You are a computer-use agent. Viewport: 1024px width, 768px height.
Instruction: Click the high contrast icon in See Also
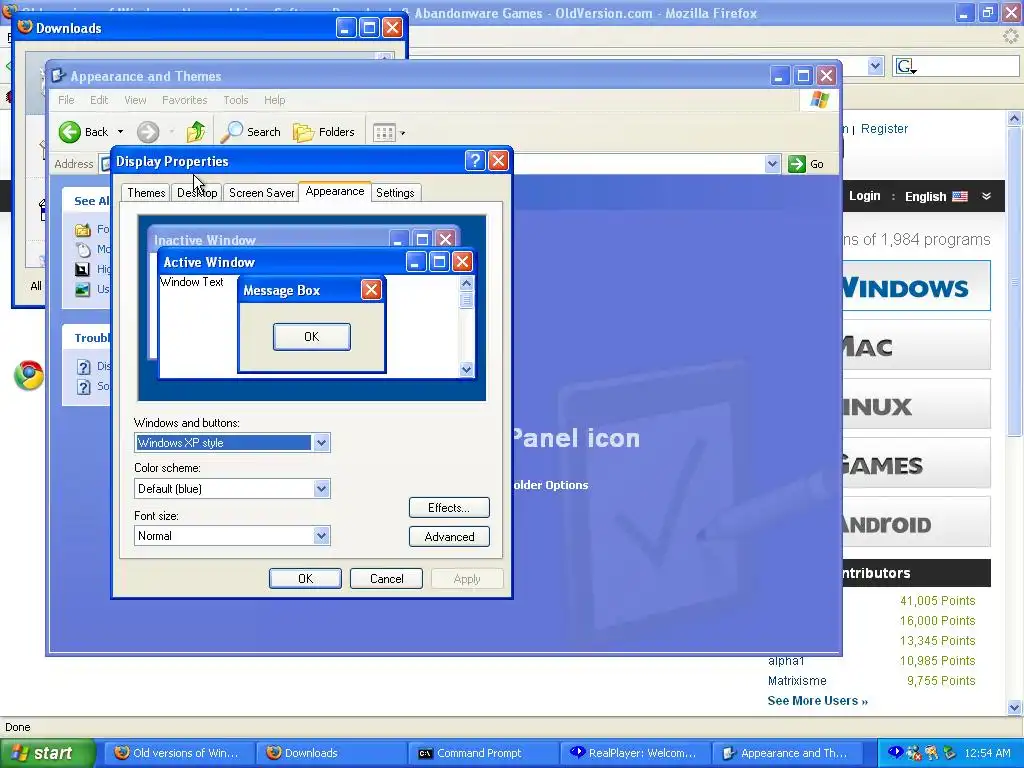point(82,269)
